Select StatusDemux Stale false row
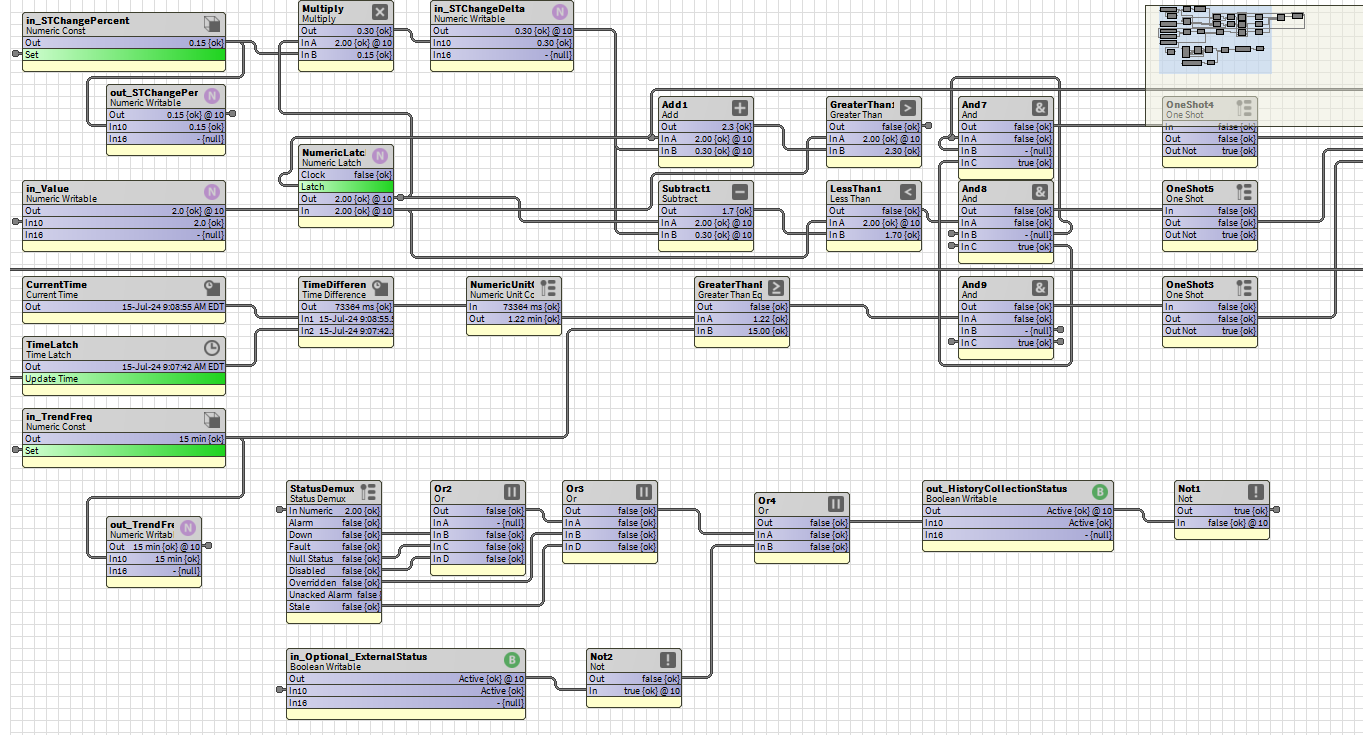 334,607
